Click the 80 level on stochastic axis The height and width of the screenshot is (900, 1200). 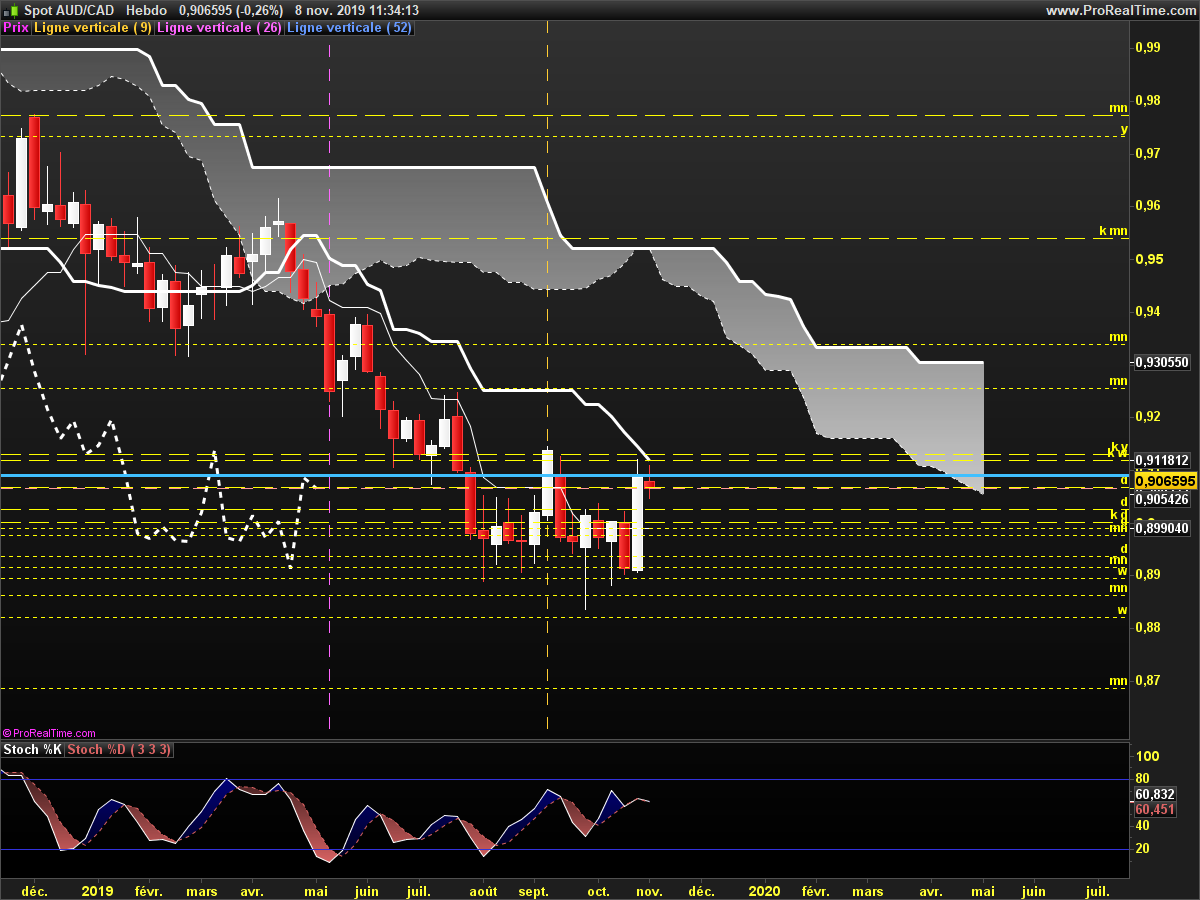click(1143, 779)
